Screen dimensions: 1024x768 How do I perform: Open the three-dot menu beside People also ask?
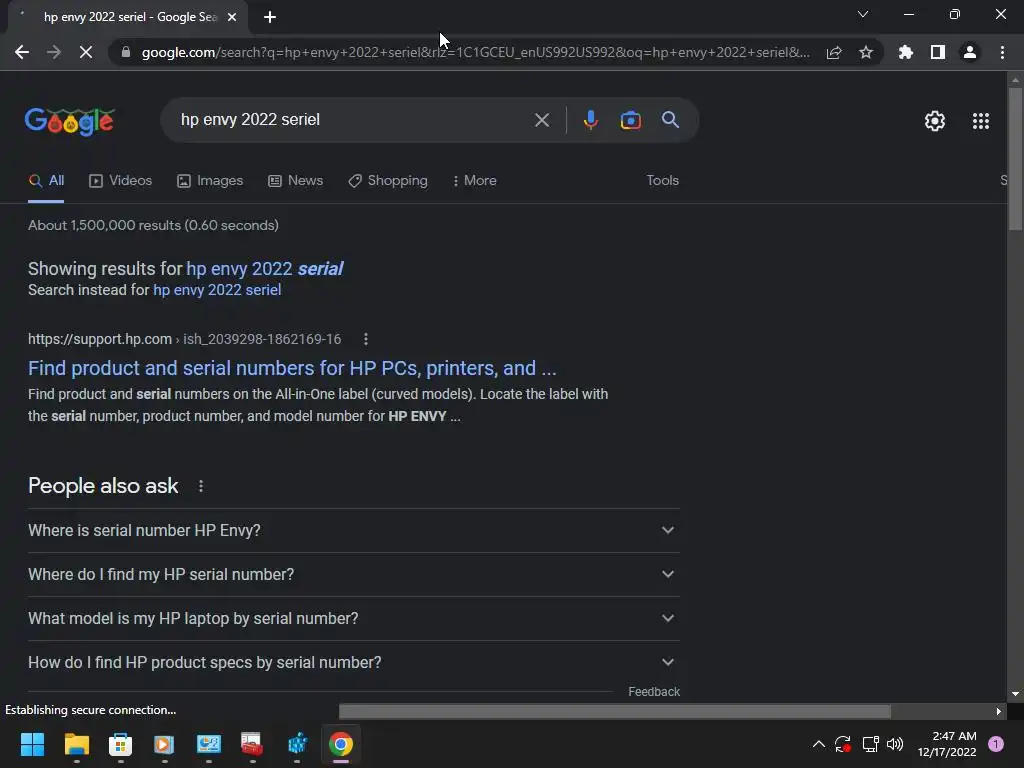201,486
